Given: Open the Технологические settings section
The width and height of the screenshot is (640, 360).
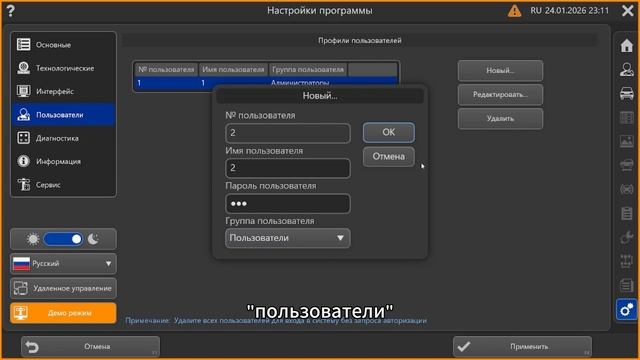Looking at the screenshot, I should (x=63, y=68).
